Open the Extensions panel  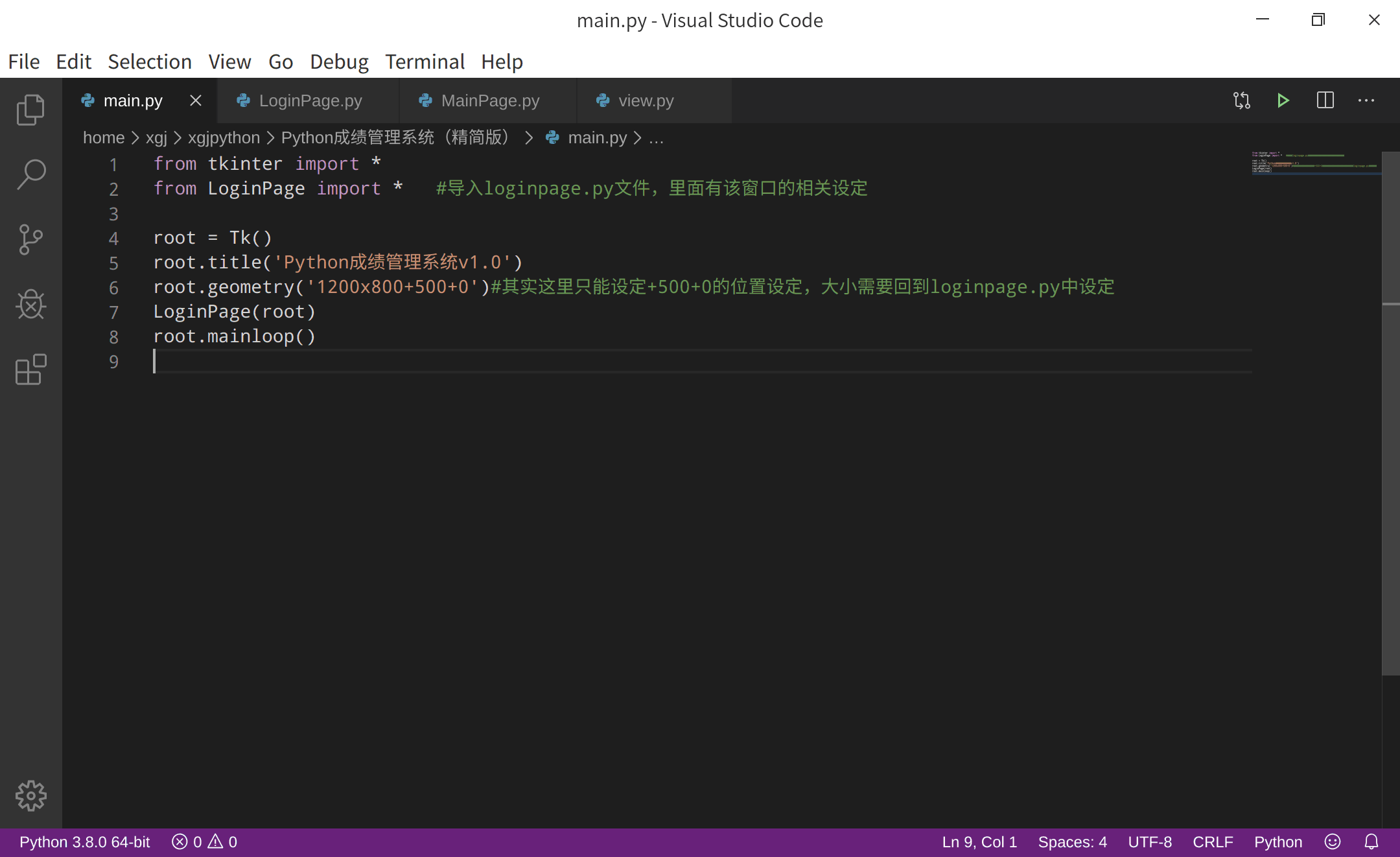click(30, 370)
